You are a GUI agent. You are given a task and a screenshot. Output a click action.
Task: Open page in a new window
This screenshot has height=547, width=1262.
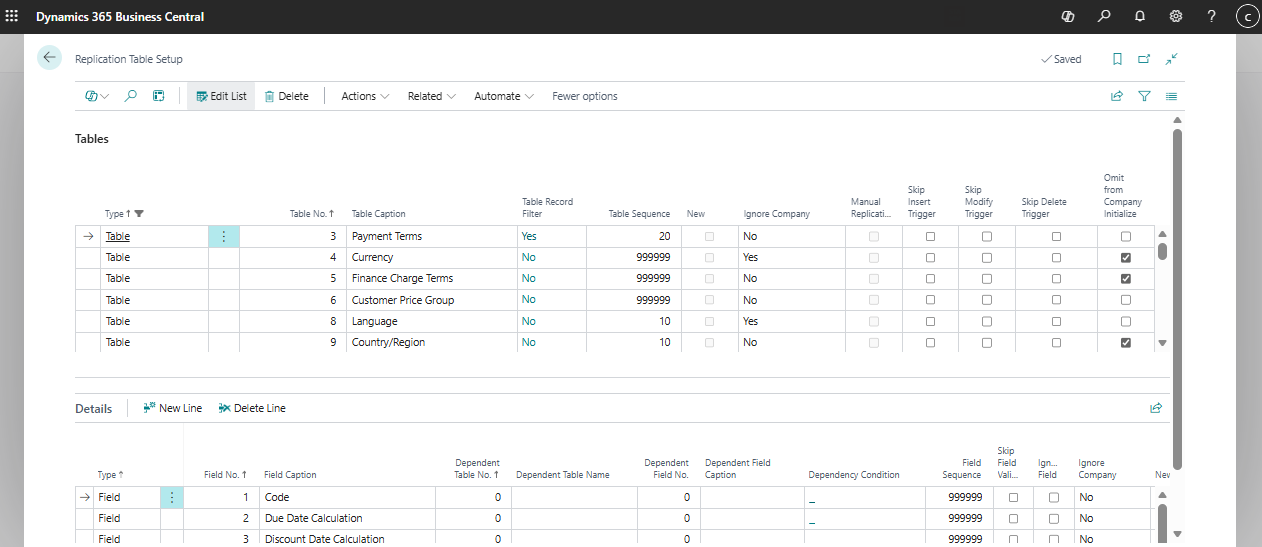pyautogui.click(x=1144, y=59)
